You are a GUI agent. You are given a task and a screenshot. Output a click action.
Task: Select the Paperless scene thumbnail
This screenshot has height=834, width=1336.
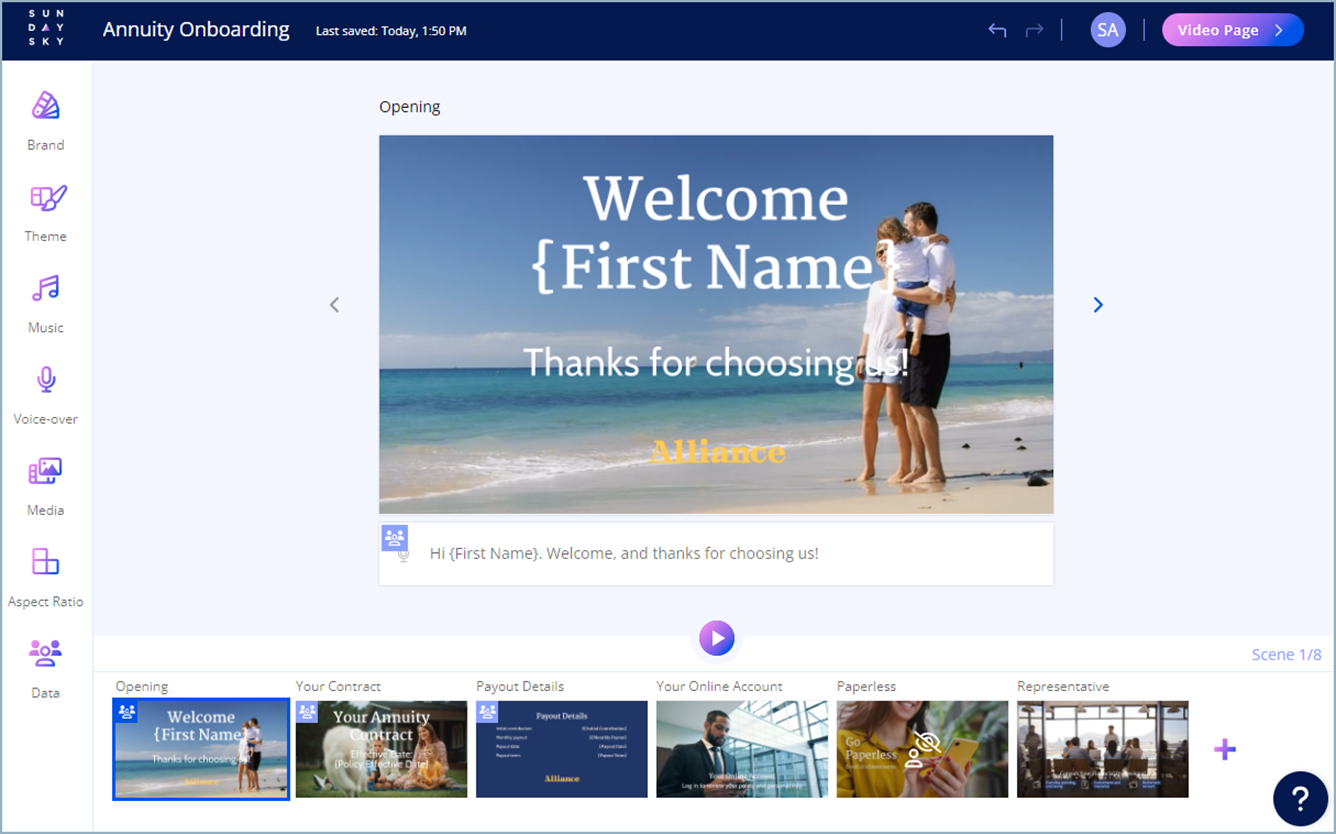pos(922,749)
